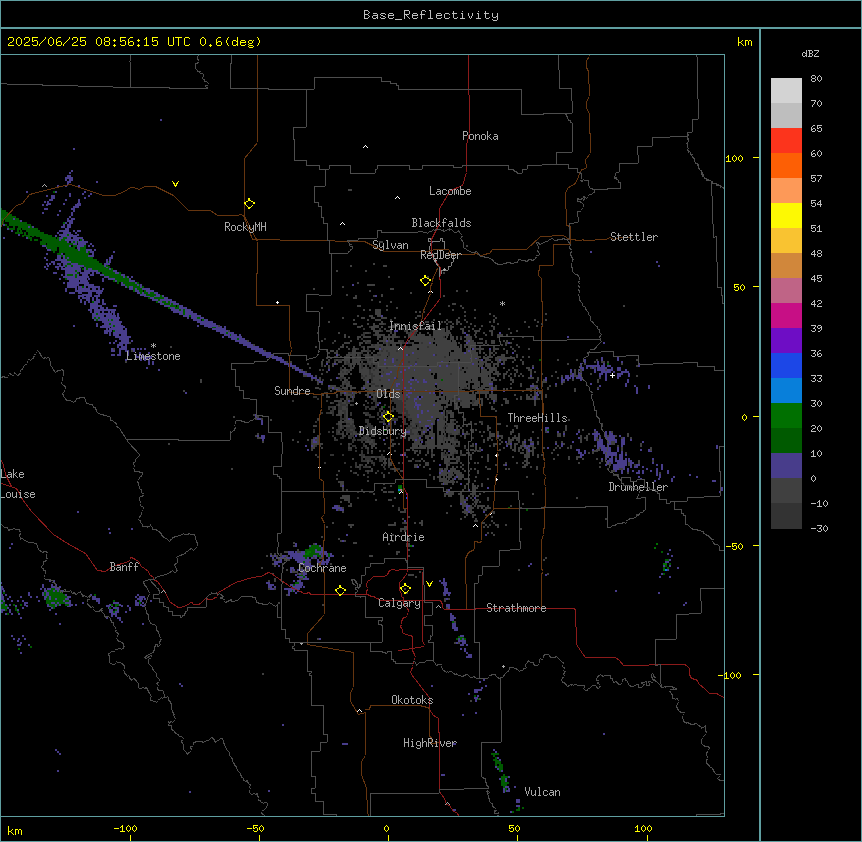
Task: Click the Didsbury town label
Action: [x=383, y=431]
